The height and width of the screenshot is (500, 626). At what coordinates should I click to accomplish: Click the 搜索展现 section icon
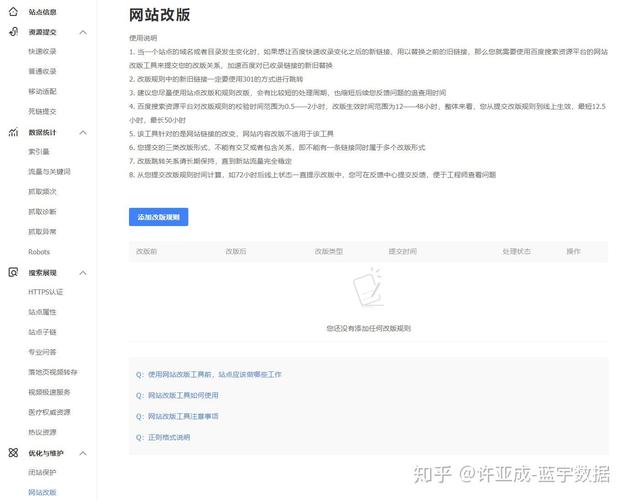click(x=13, y=272)
